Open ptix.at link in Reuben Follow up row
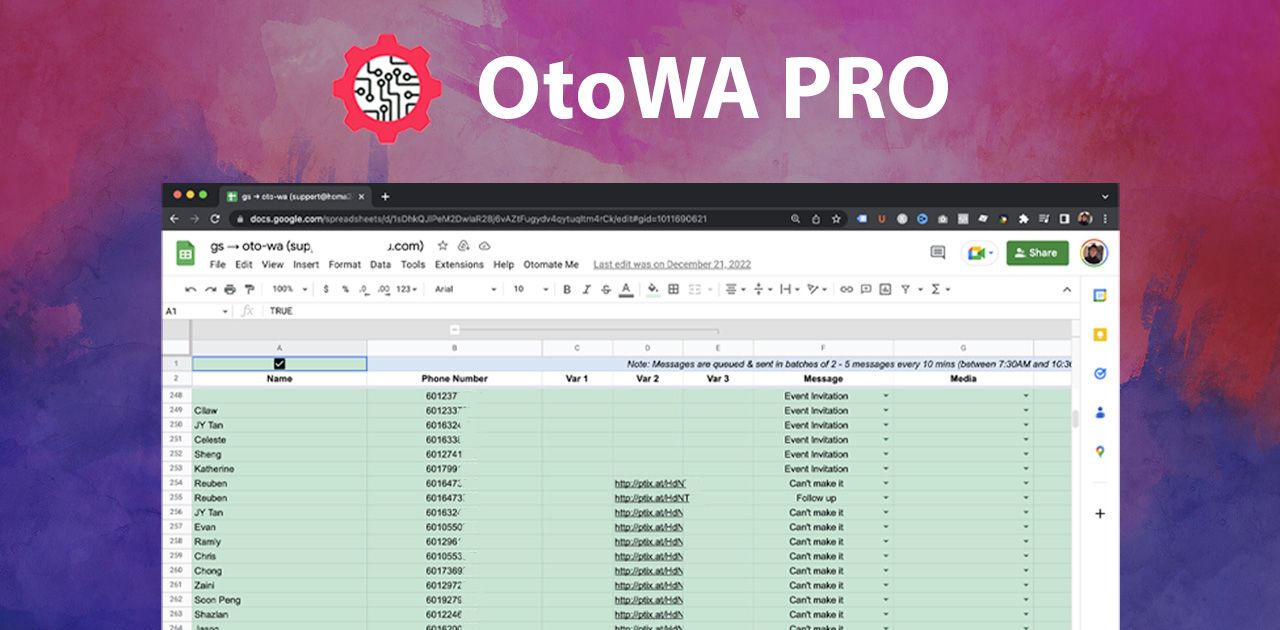Image resolution: width=1280 pixels, height=630 pixels. pos(652,498)
